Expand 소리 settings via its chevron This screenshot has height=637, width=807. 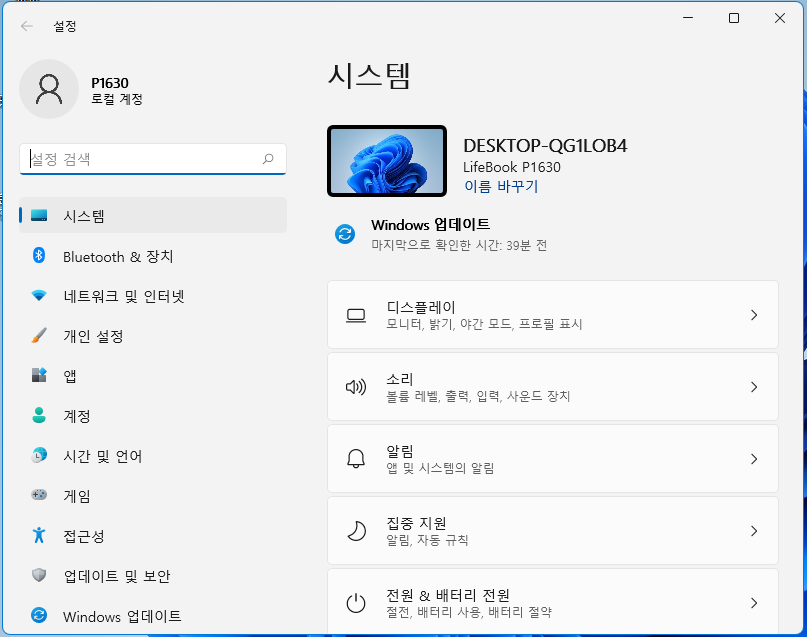click(754, 387)
